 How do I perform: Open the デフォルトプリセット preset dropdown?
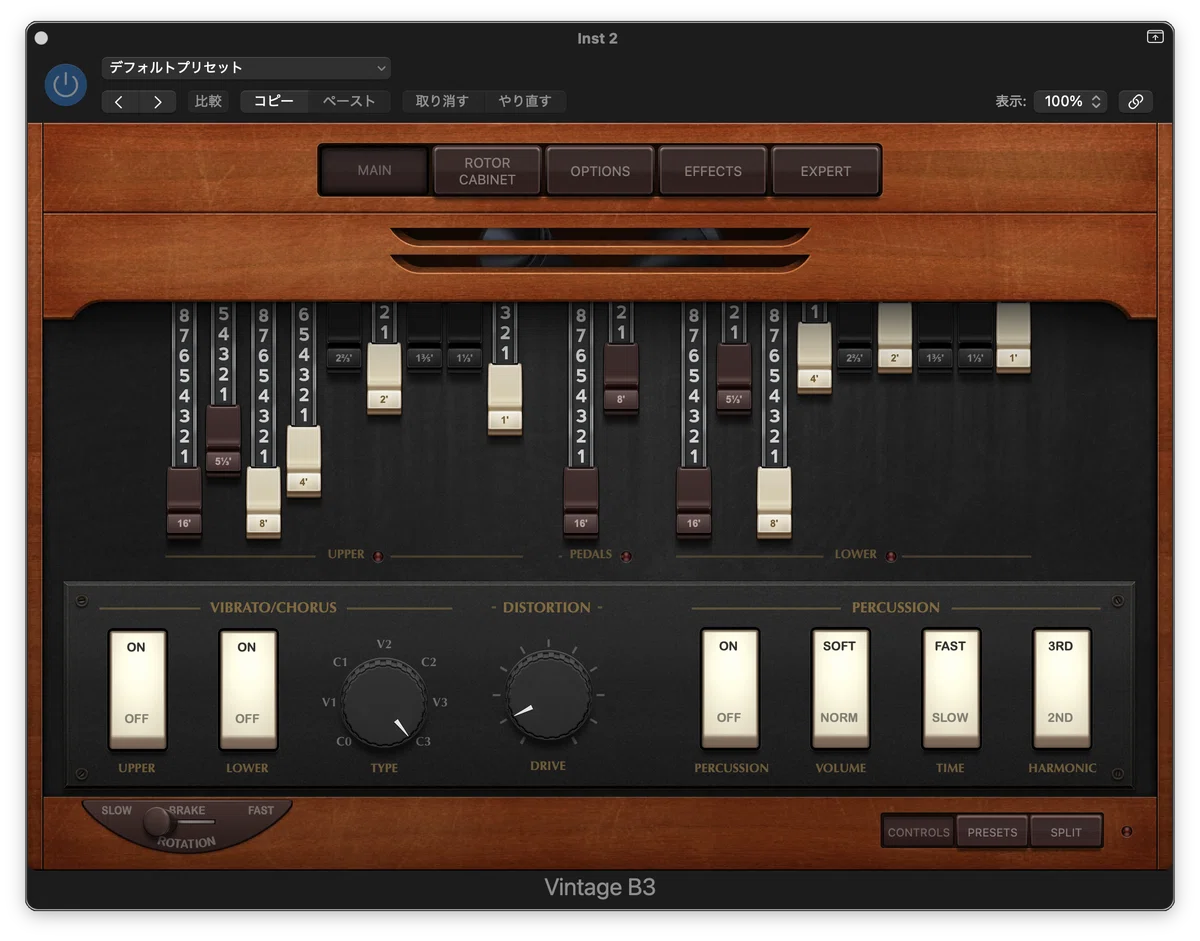[246, 67]
